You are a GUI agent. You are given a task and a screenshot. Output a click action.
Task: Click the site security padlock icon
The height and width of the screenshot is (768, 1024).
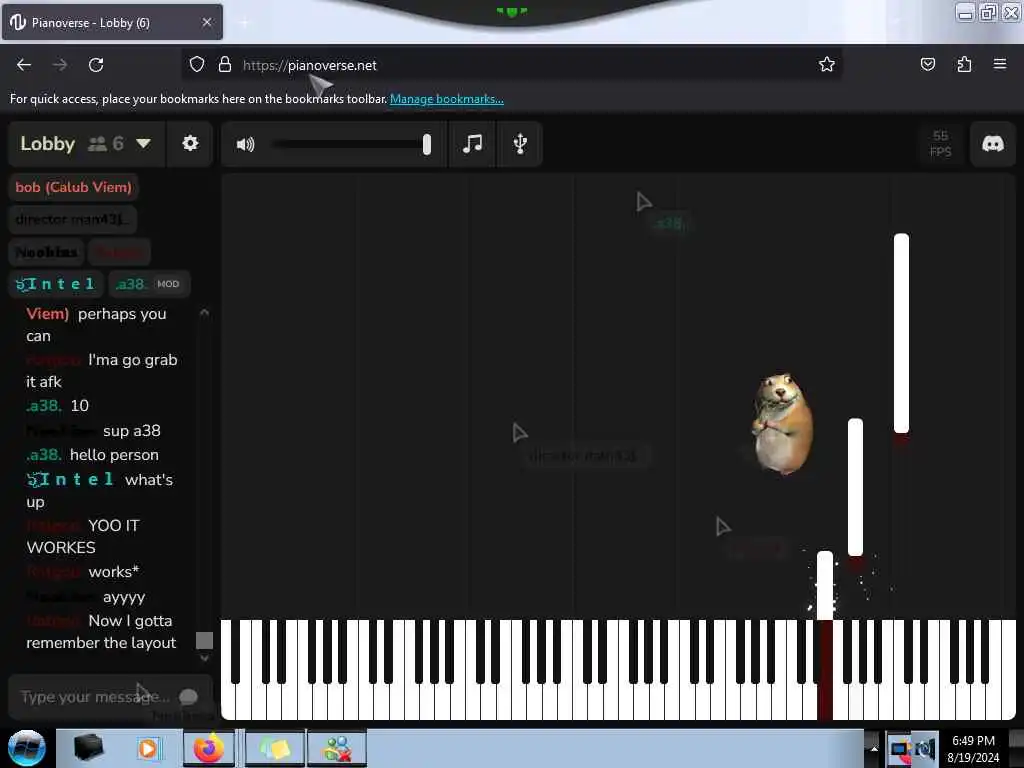225,65
